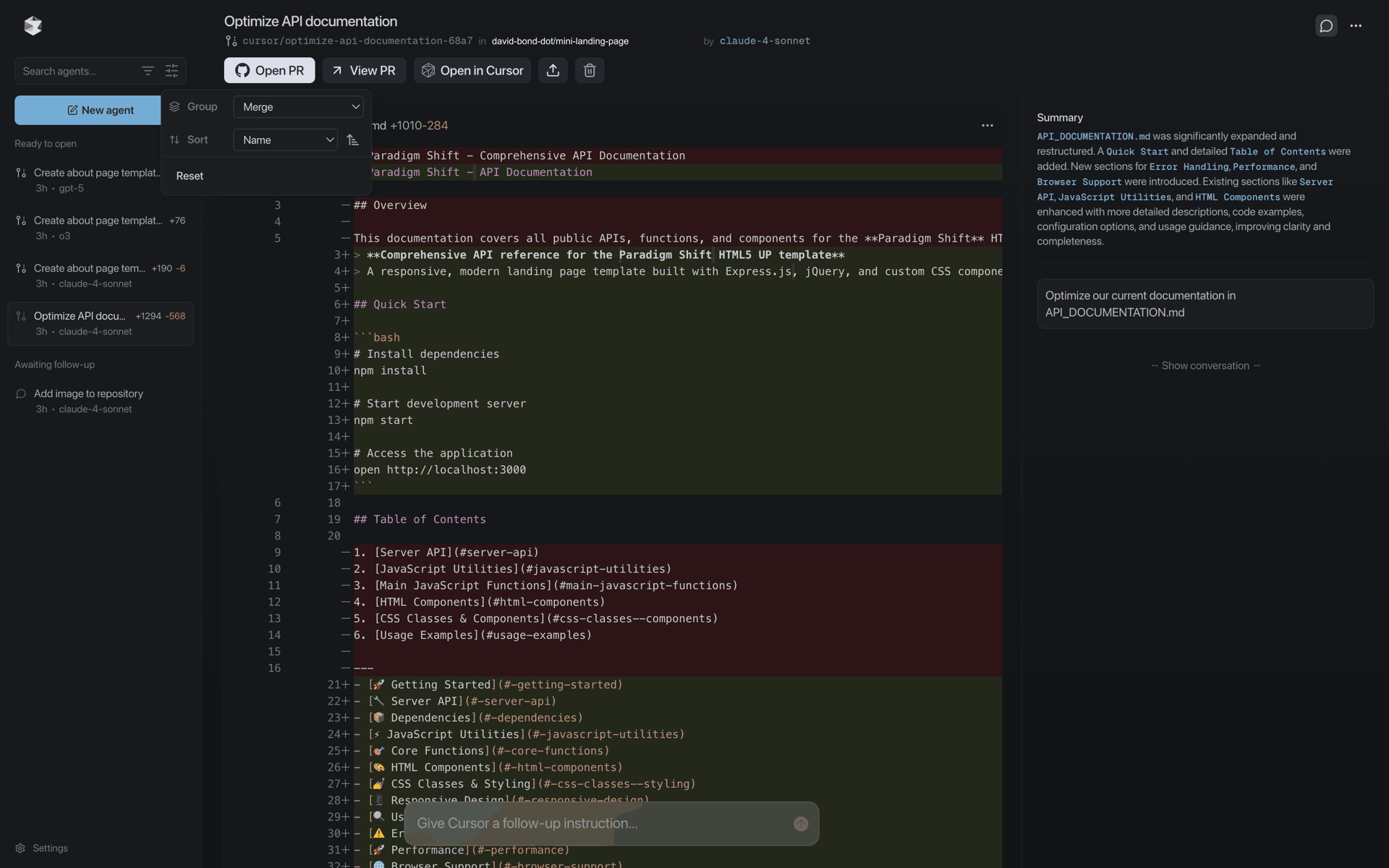
Task: Click the 'Error Handling' term in Summary
Action: pyautogui.click(x=1189, y=166)
